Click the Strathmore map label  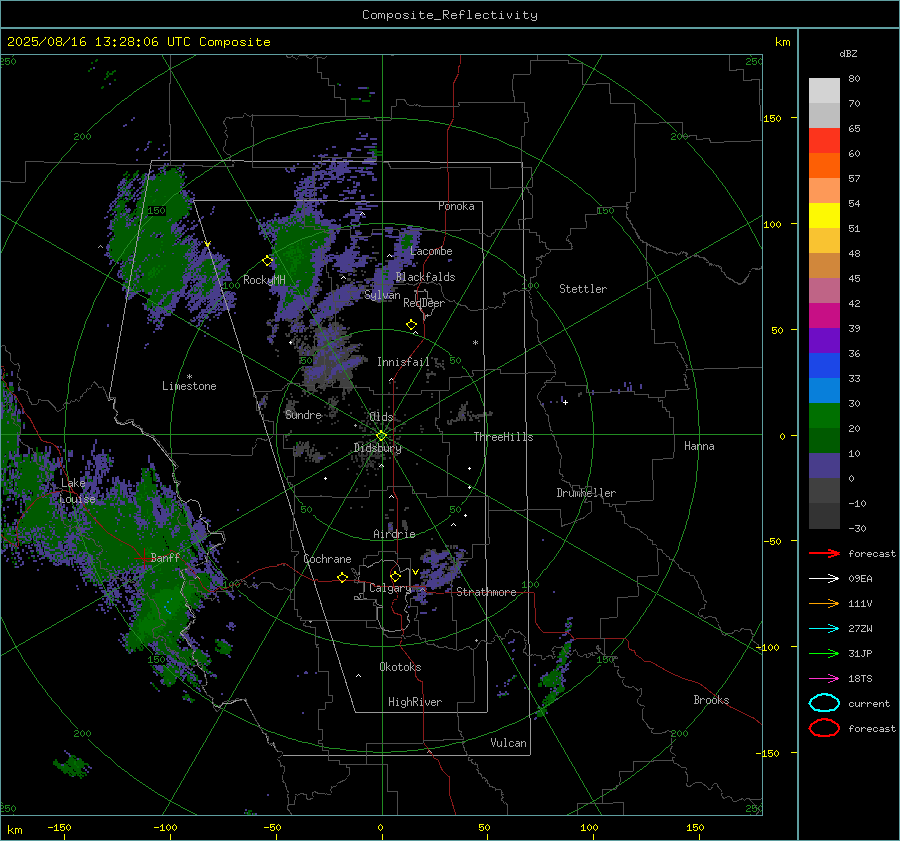point(486,592)
